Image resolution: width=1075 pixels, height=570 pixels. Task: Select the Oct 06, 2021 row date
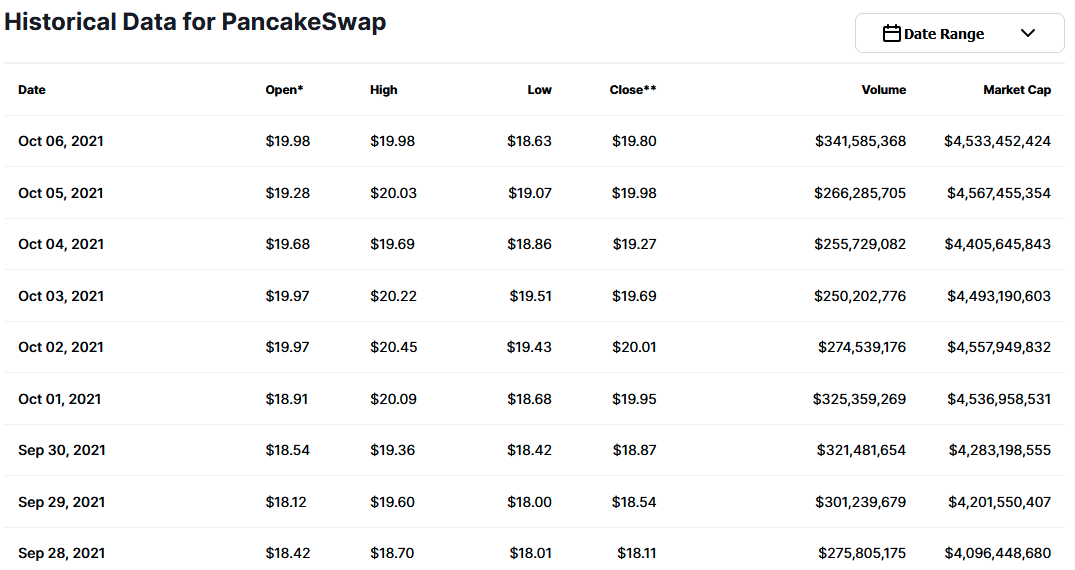pyautogui.click(x=61, y=141)
